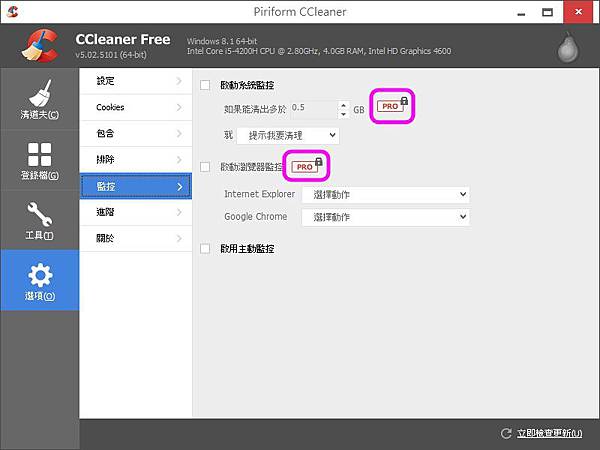Enable browser monitoring checkbox 啟動瀏覽器監控
This screenshot has height=450, width=600.
tap(205, 167)
